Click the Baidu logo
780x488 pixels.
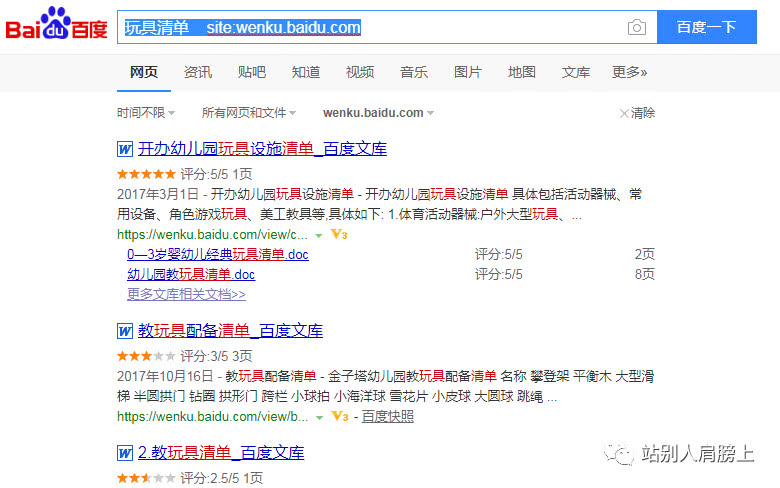point(56,24)
